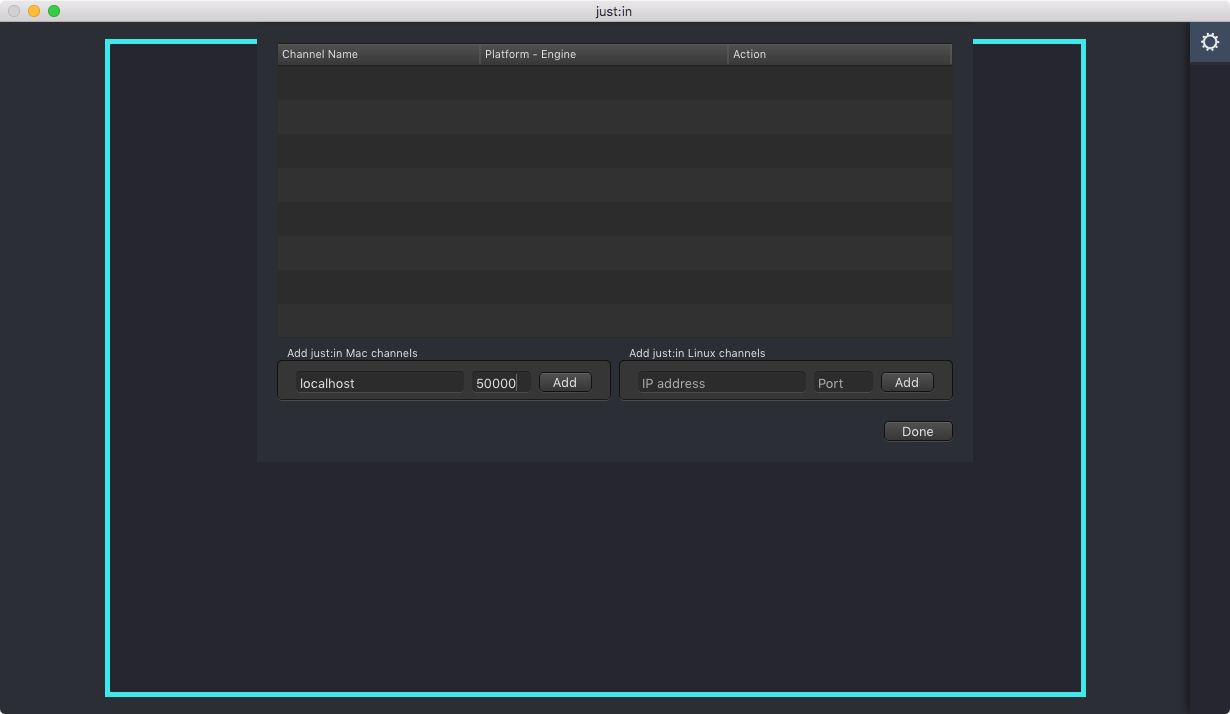1230x714 pixels.
Task: Click the 'Add just:in Linux channels' label
Action: tap(697, 353)
